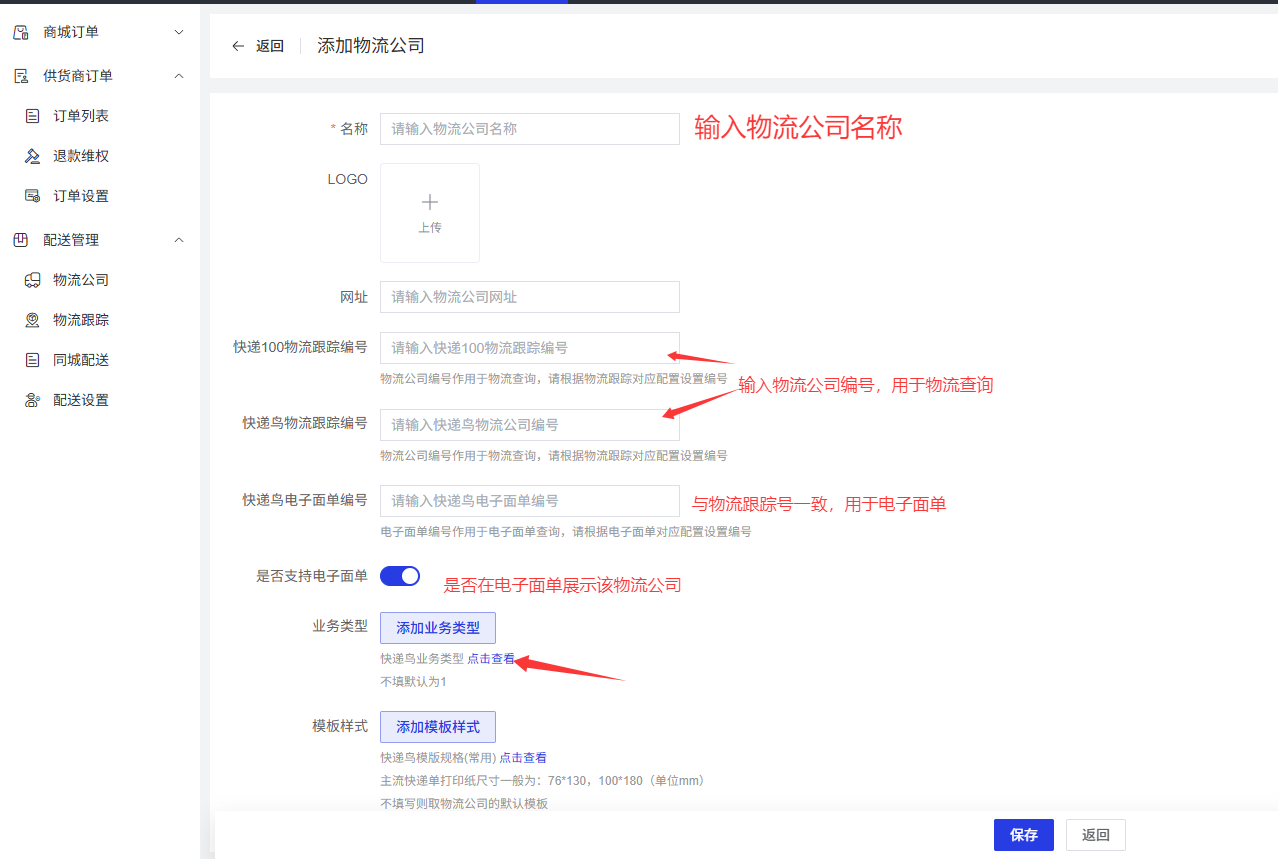This screenshot has width=1278, height=862.
Task: Click the 同城配送 icon
Action: coord(32,360)
